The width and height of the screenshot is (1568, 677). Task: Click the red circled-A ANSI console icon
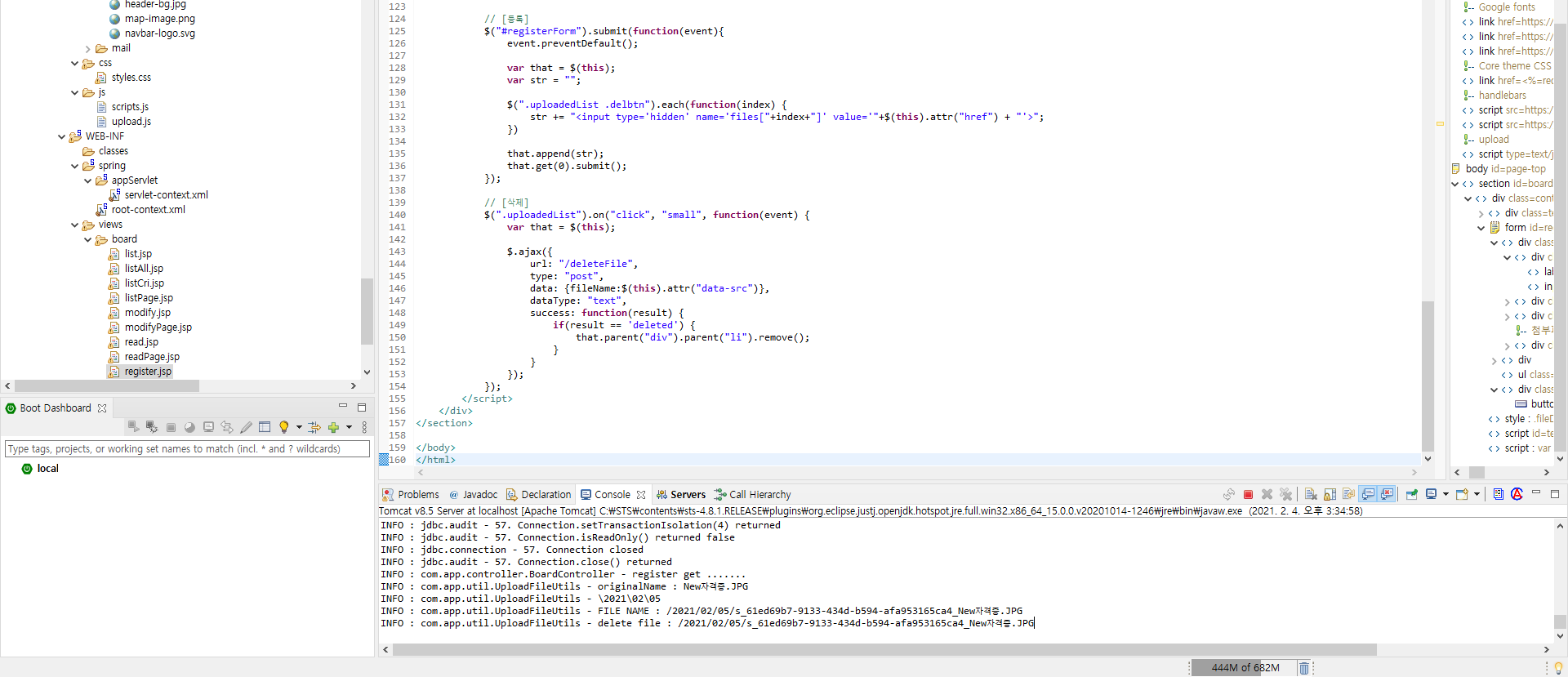[1517, 494]
